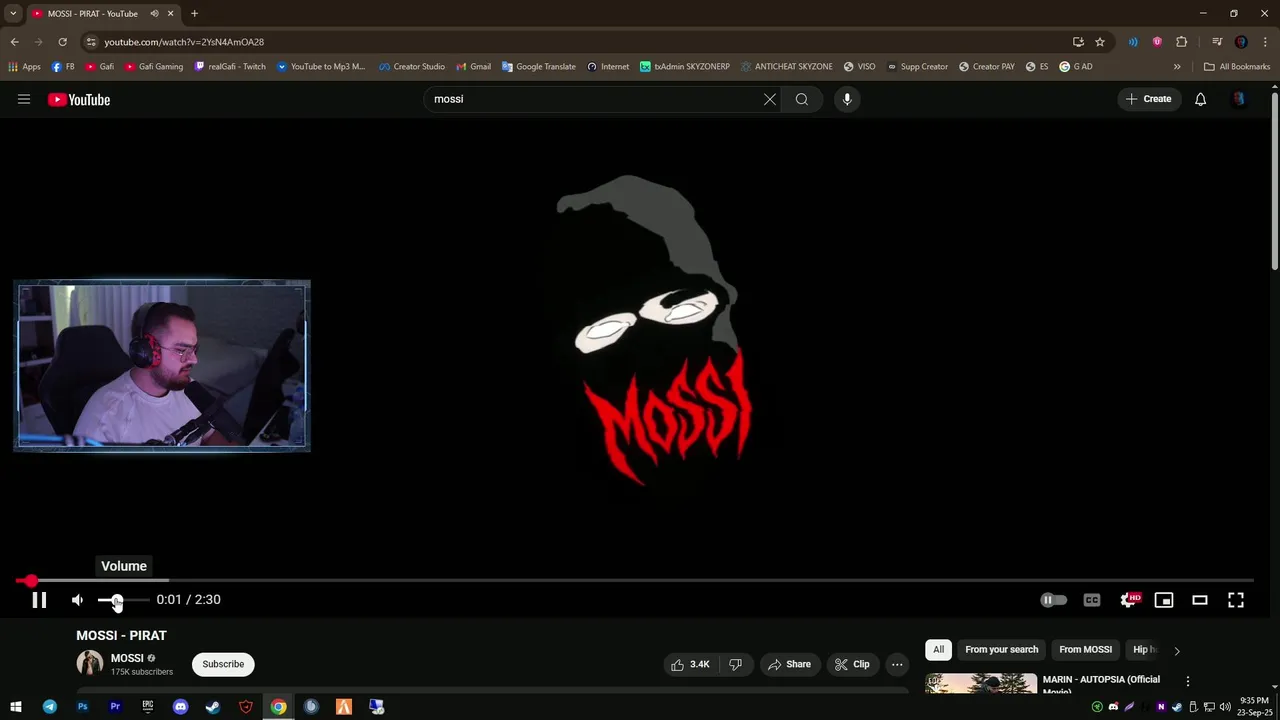Open Steam from the taskbar
Viewport: 1280px width, 720px height.
click(213, 707)
